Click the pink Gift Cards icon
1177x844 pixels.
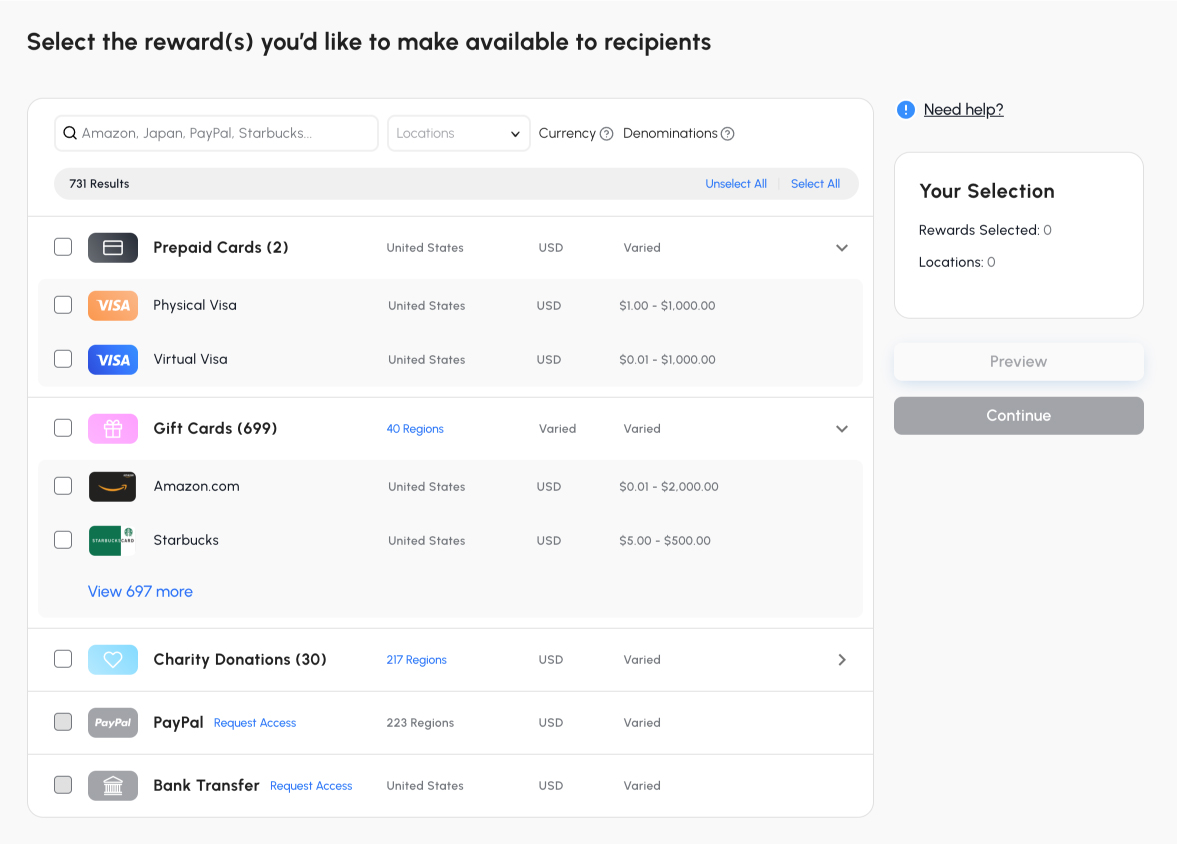113,429
